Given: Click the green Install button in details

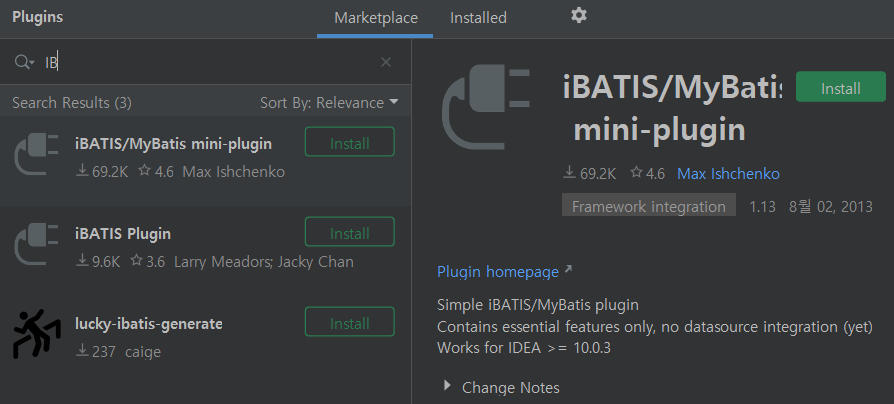Looking at the screenshot, I should 840,87.
